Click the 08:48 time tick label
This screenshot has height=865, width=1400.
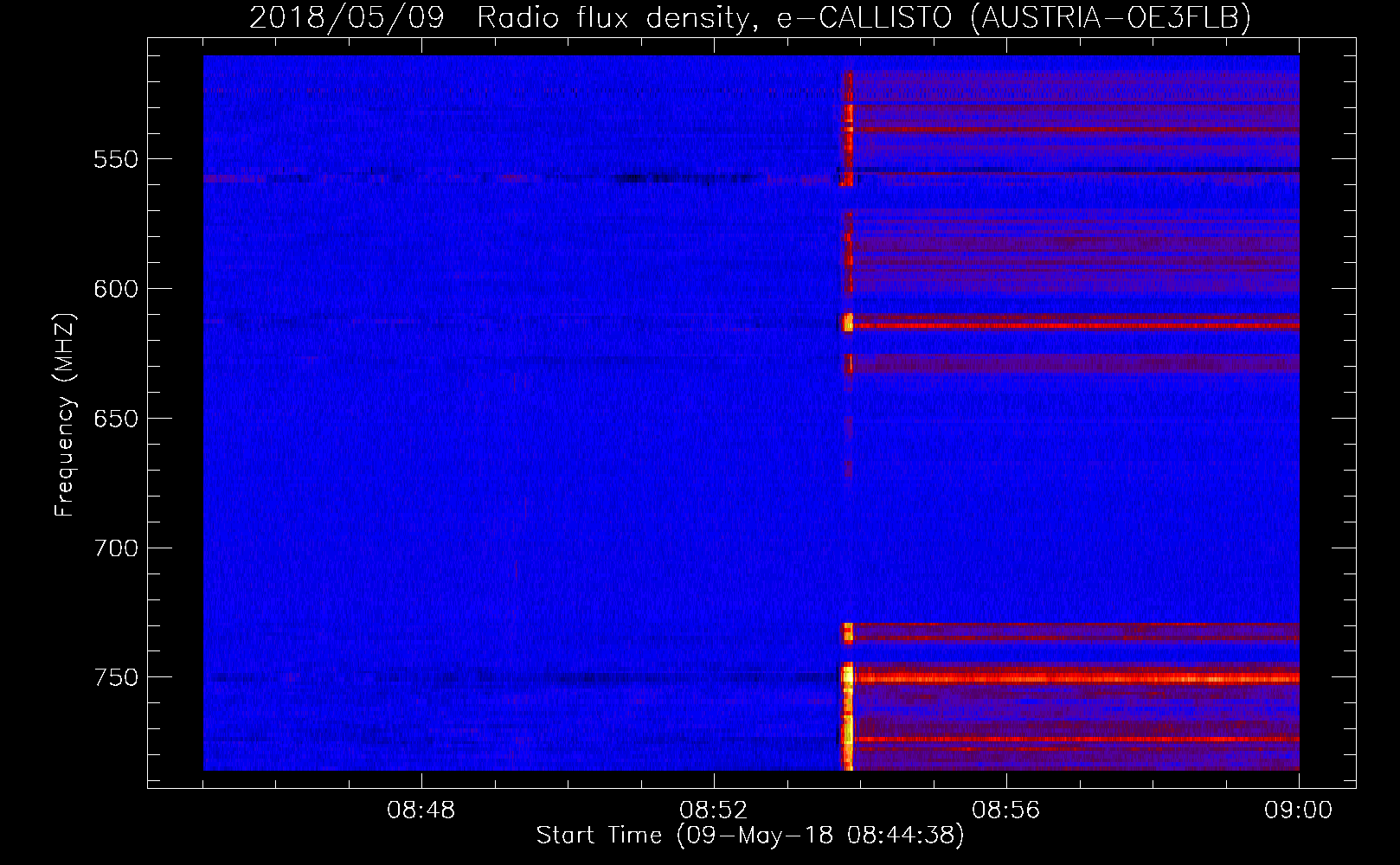421,811
